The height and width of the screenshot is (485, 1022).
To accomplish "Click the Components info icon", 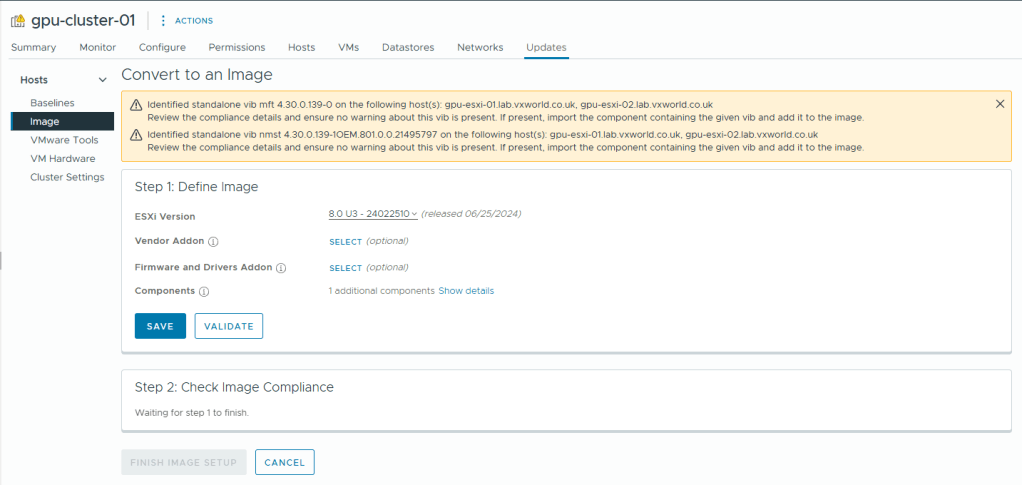I will (x=203, y=291).
